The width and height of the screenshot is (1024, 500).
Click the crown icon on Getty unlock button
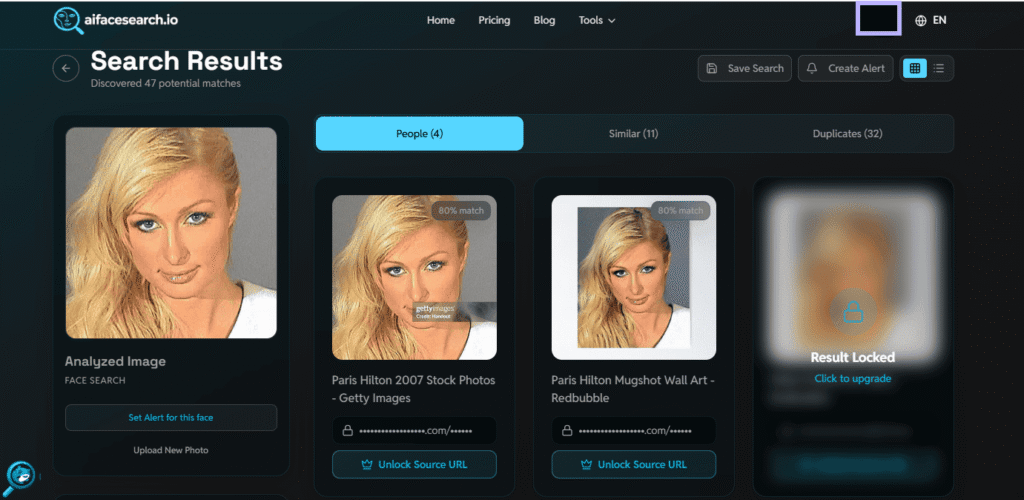coord(366,465)
